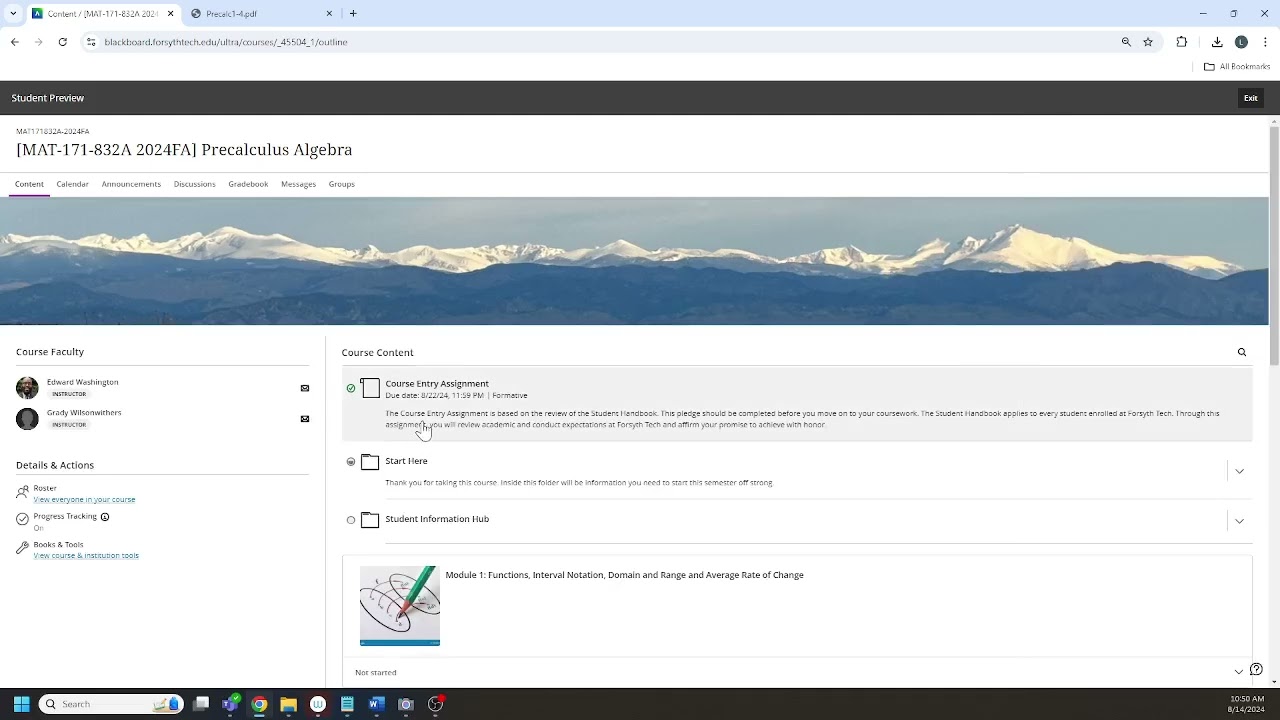
Task: Open the Chrome extensions puzzle icon
Action: [1182, 42]
